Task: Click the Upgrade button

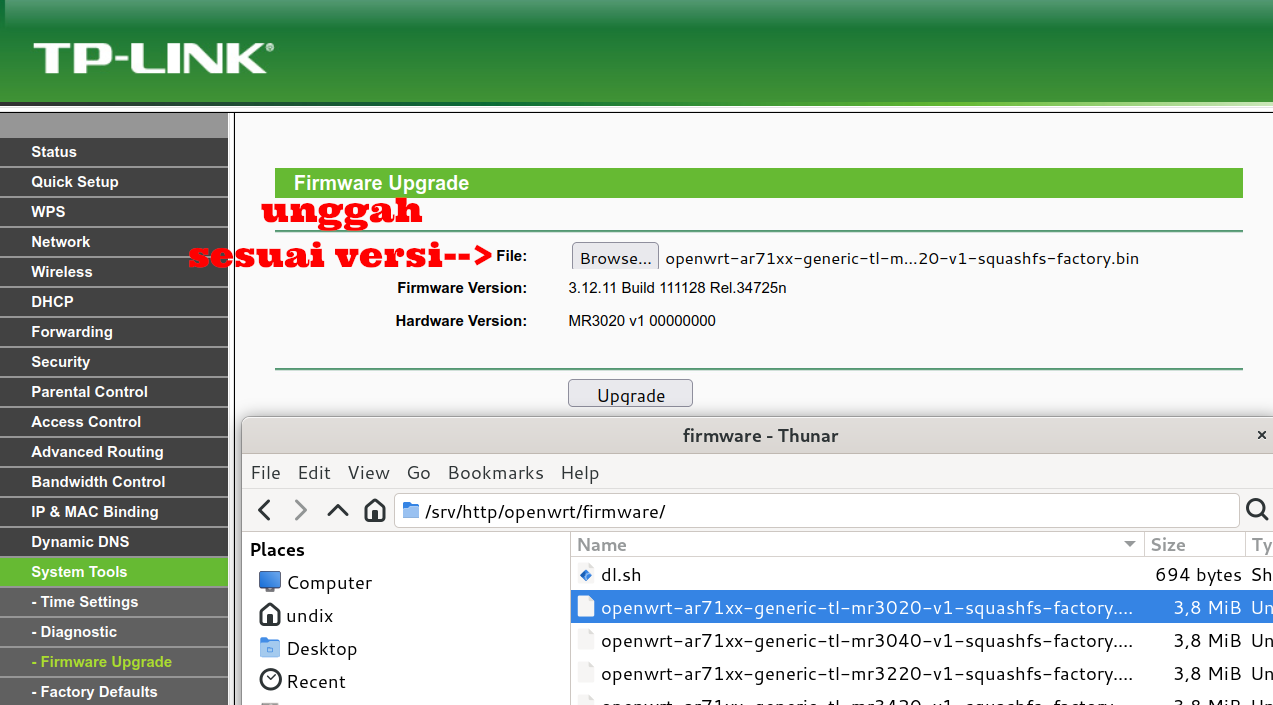Action: click(630, 394)
